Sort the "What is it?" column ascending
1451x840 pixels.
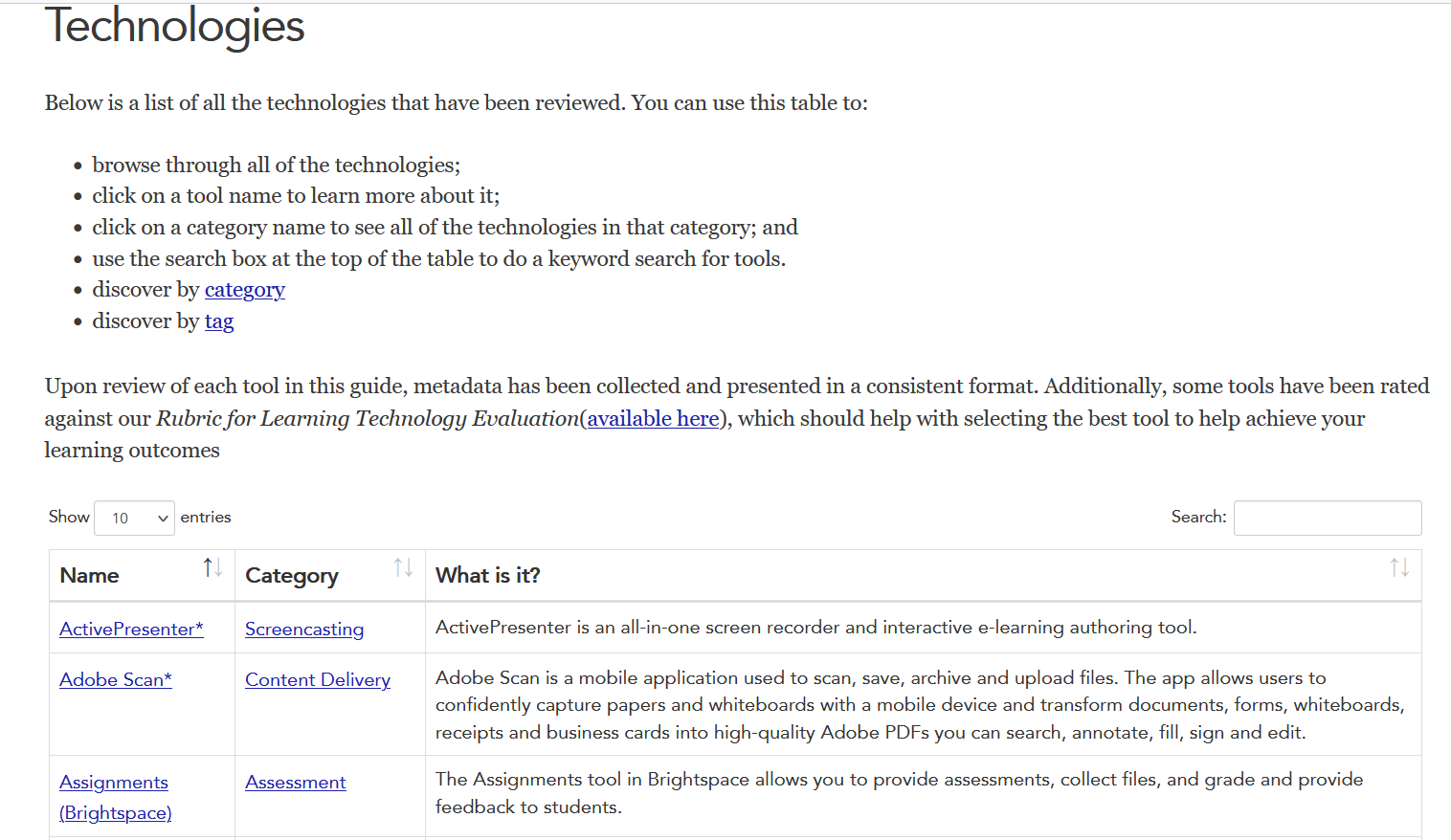tap(1395, 566)
